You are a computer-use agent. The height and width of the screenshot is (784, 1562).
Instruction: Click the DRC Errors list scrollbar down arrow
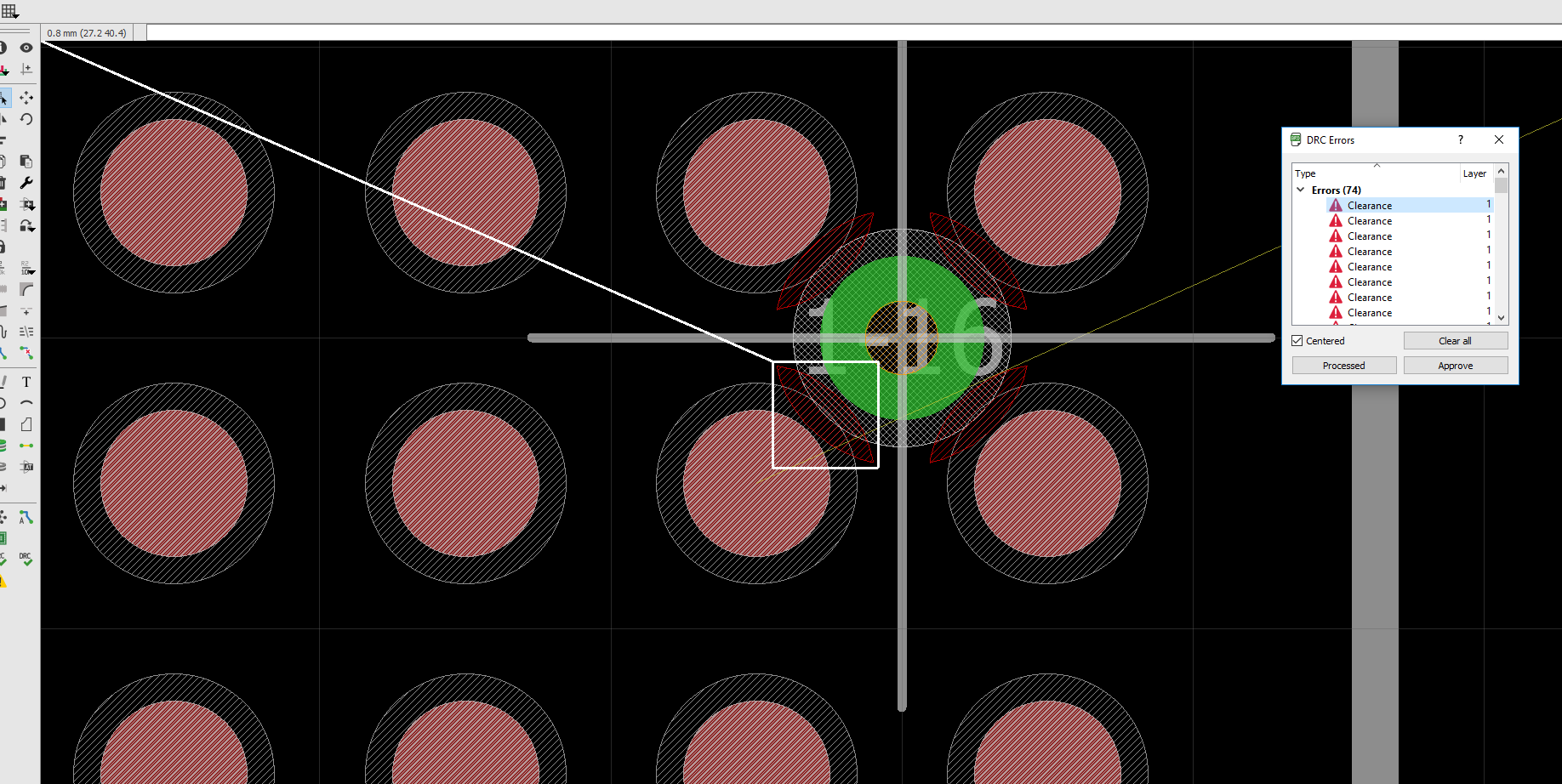tap(1501, 318)
